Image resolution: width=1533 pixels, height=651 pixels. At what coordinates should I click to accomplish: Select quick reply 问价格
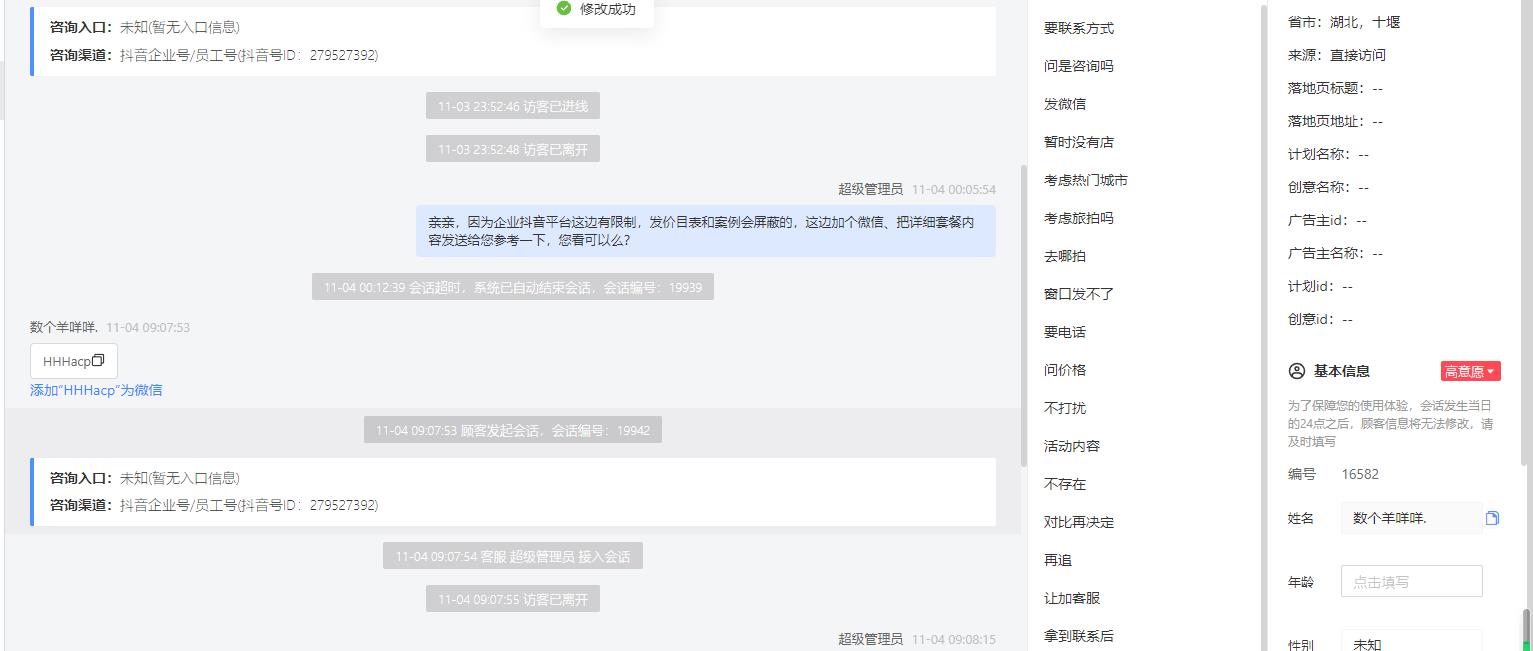click(1064, 370)
